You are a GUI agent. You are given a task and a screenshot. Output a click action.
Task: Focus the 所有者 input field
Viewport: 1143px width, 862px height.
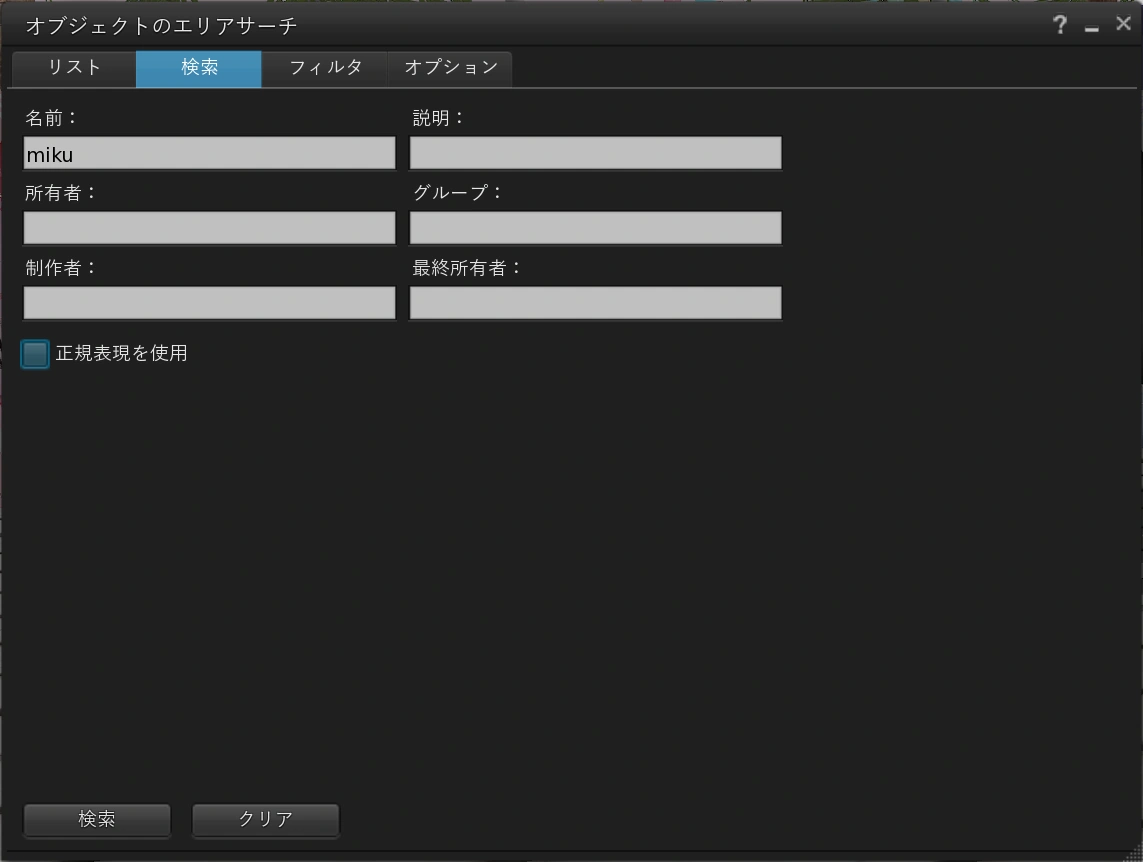pyautogui.click(x=210, y=228)
